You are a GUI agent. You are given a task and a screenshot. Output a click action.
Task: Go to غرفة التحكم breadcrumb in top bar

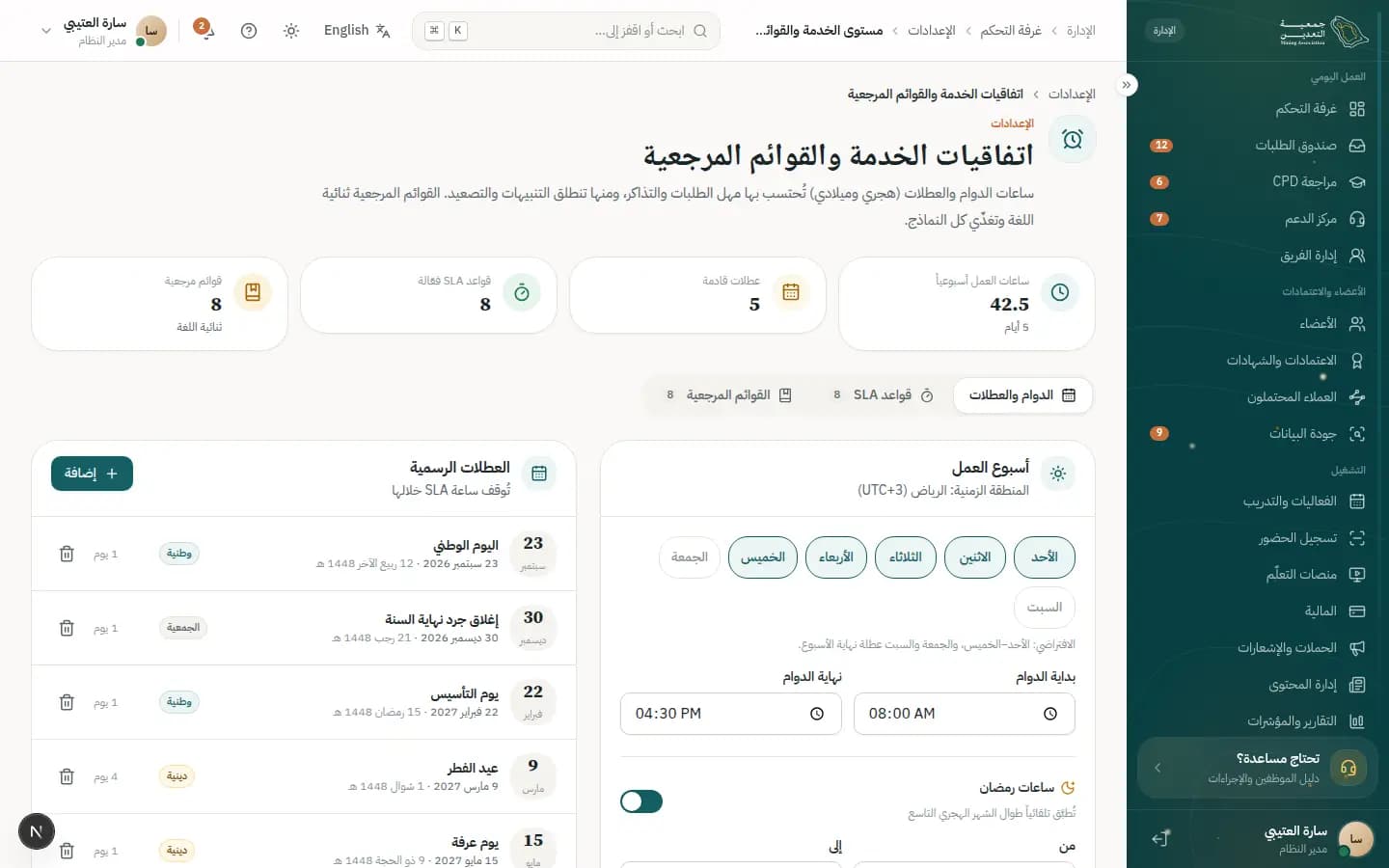pos(1011,31)
